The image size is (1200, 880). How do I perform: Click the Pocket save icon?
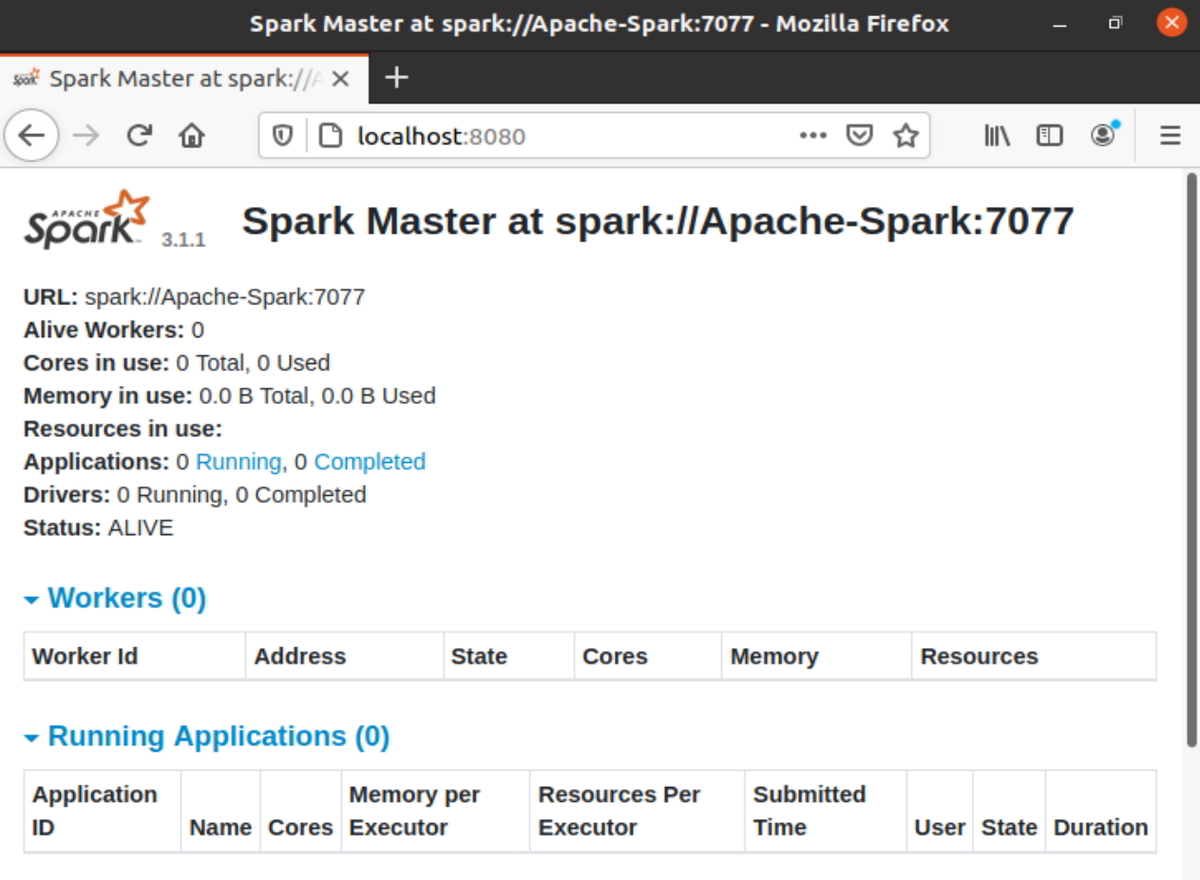[860, 135]
